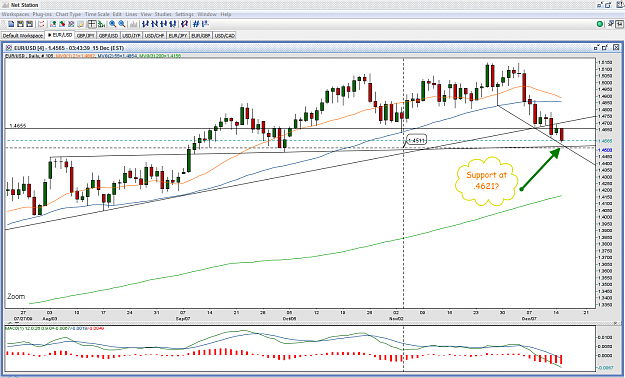The image size is (625, 378).
Task: Click the third blue arrows study icon
Action: pyautogui.click(x=164, y=24)
